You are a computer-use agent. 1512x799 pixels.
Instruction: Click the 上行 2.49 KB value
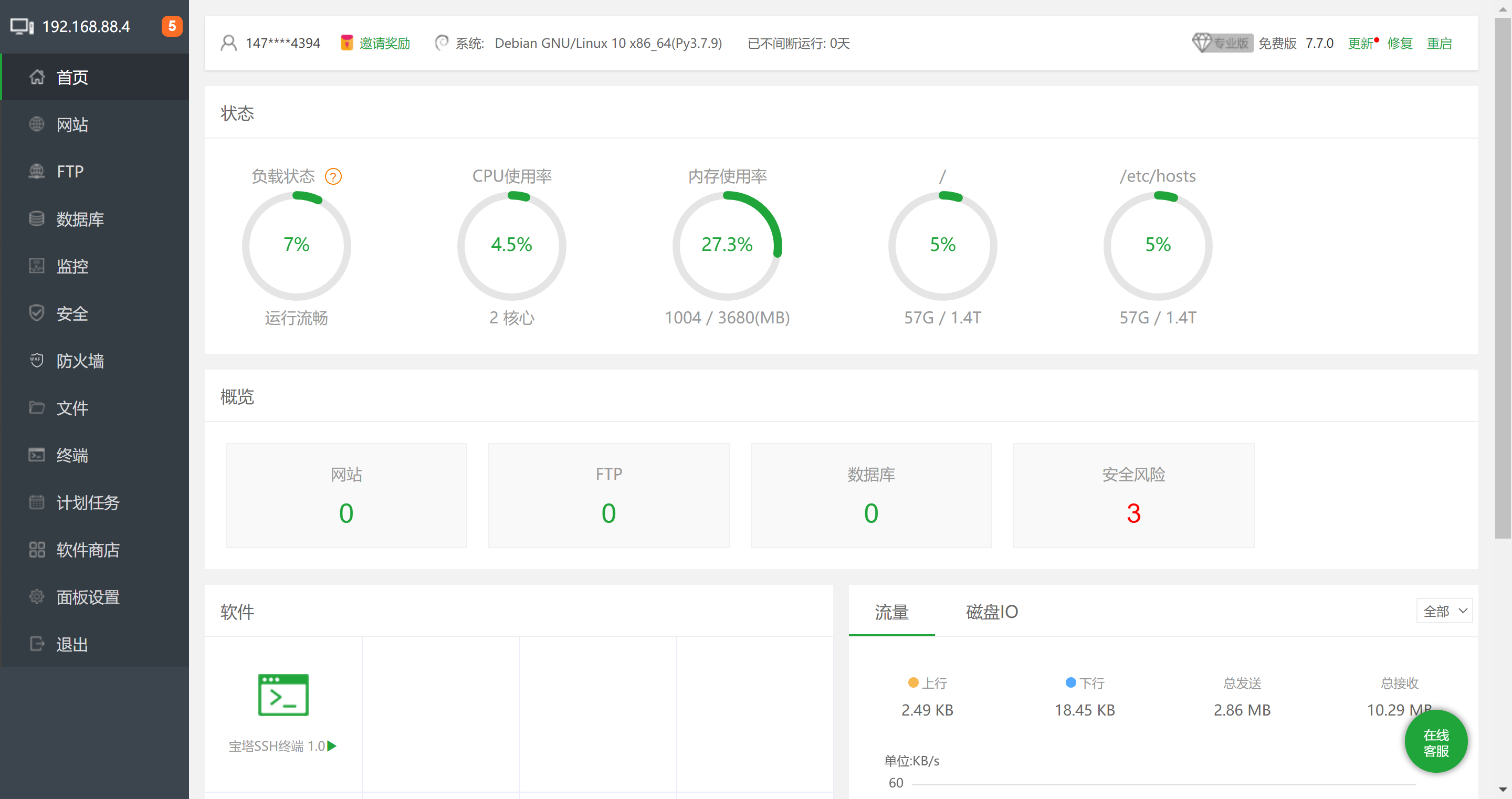(927, 710)
